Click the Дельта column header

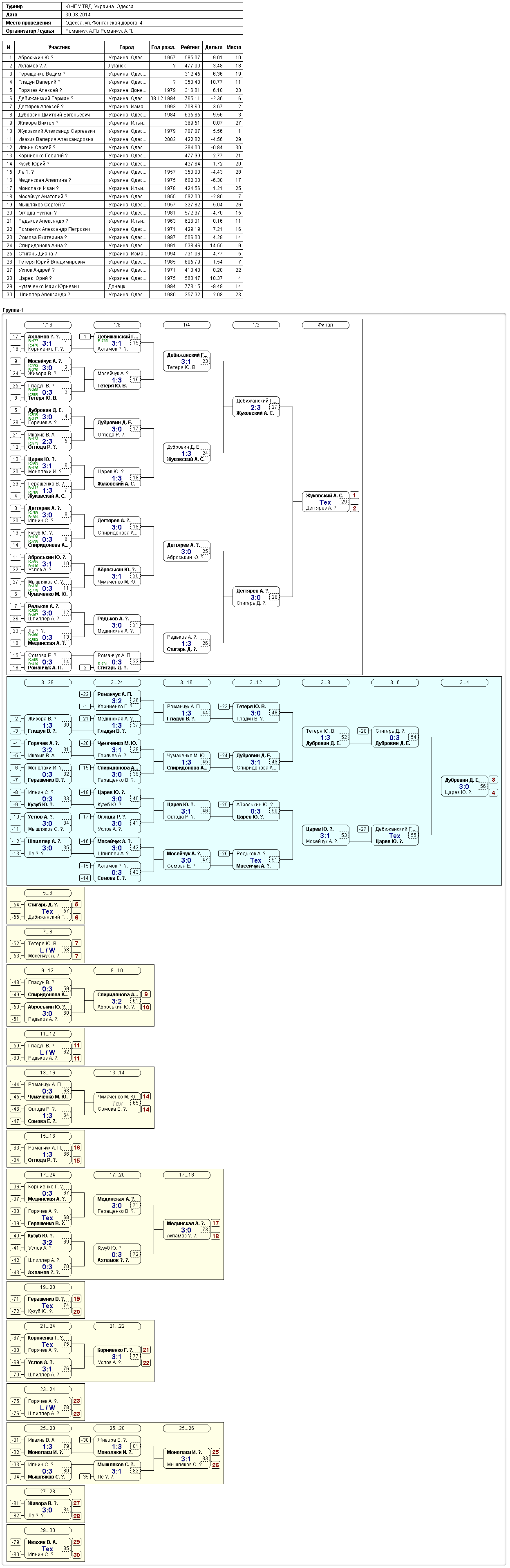(214, 47)
